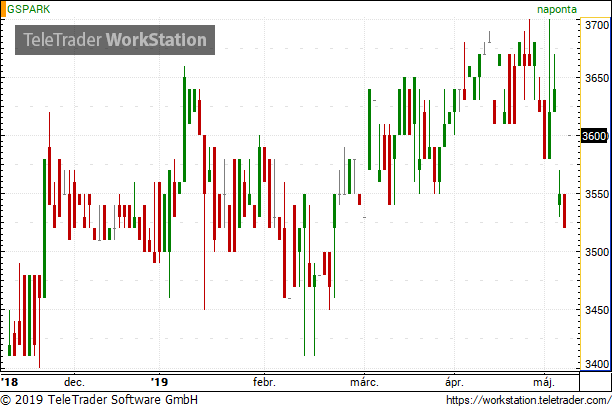Click the 'febr.' month label on time axis
612x409 pixels.
point(264,382)
